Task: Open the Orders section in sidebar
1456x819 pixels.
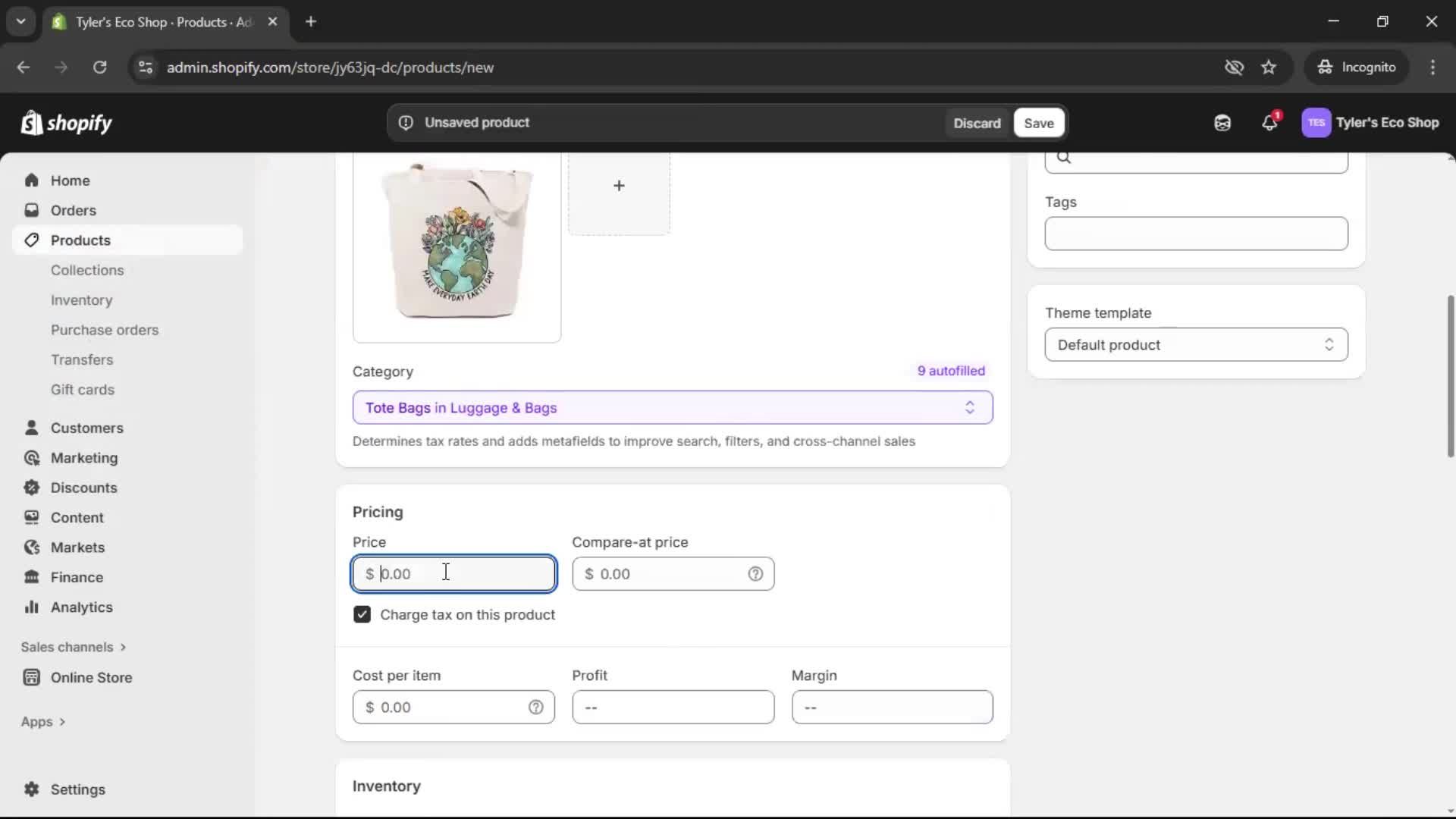Action: point(73,210)
